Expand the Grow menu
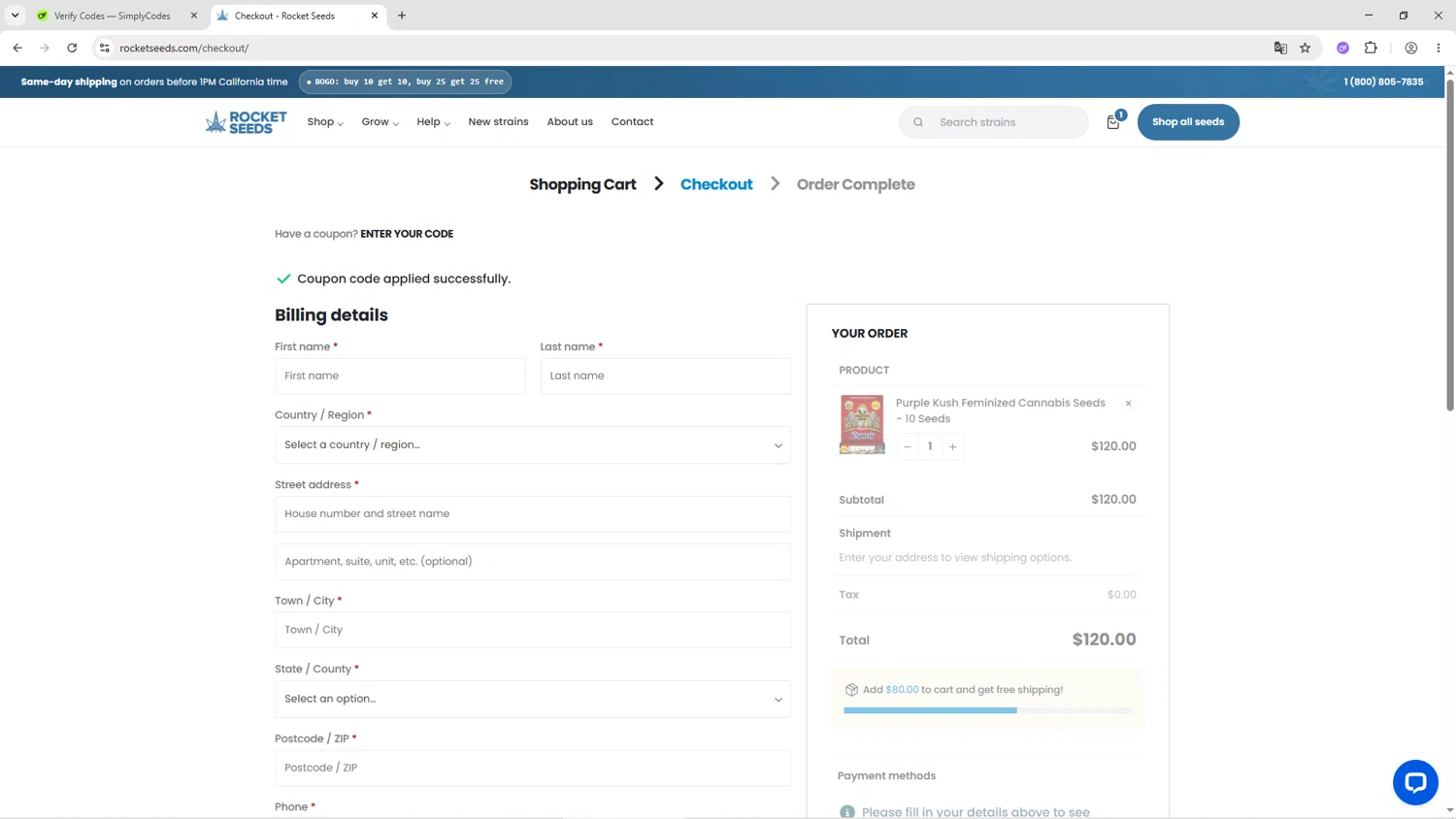Viewport: 1456px width, 819px height. click(381, 122)
